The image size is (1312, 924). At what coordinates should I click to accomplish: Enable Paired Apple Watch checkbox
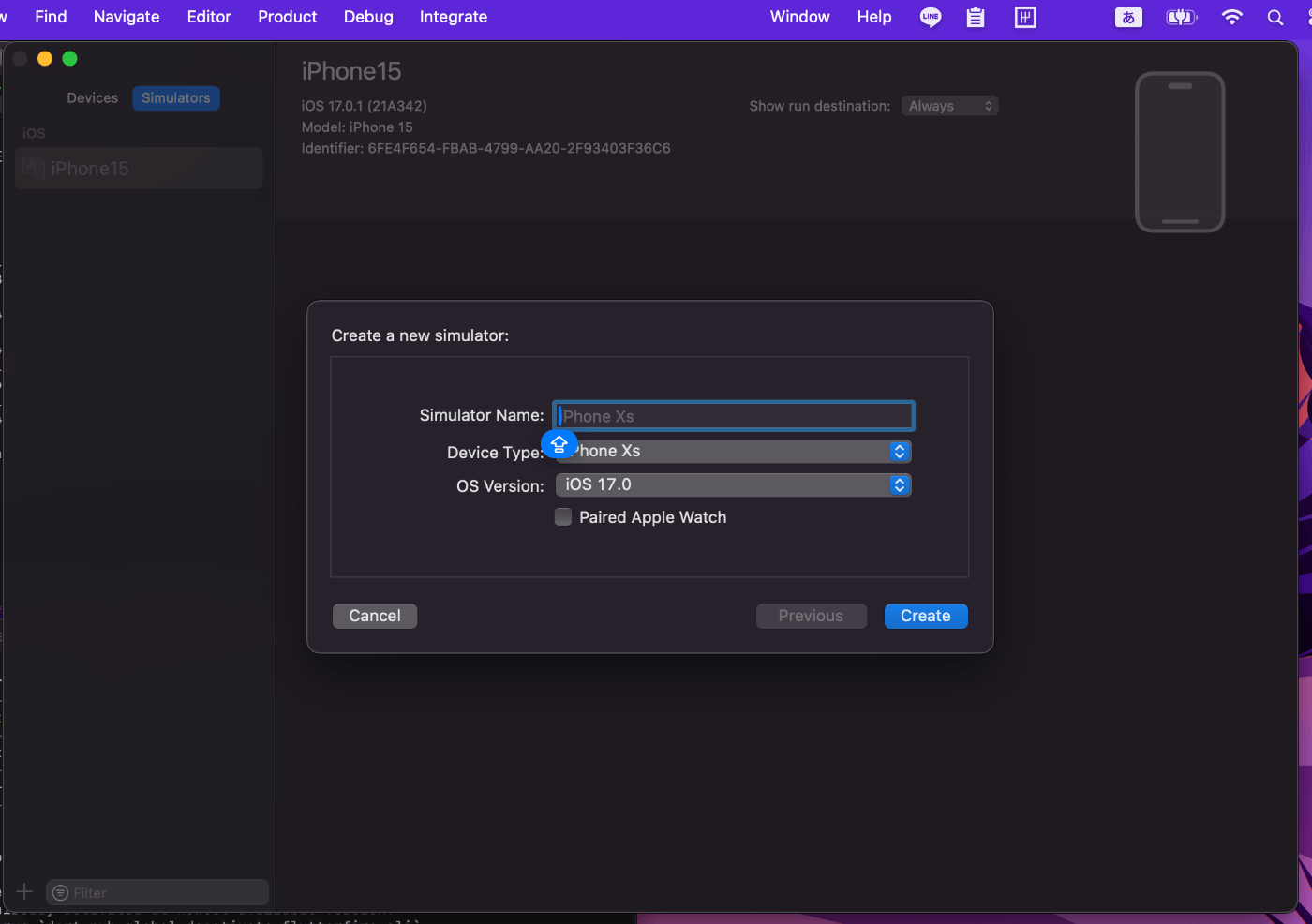563,517
